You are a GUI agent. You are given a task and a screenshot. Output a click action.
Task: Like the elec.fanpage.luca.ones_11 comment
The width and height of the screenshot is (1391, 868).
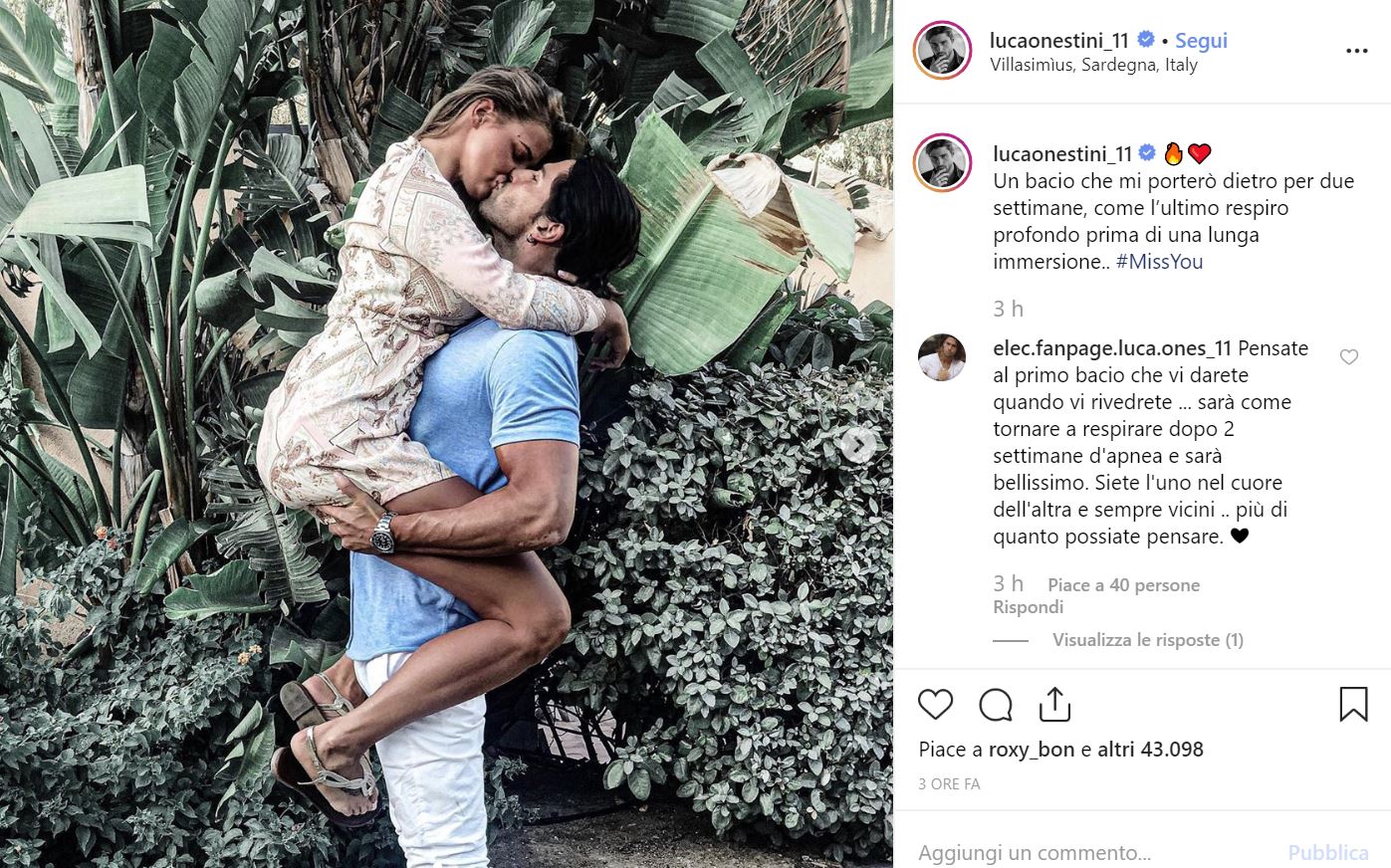coord(1349,357)
